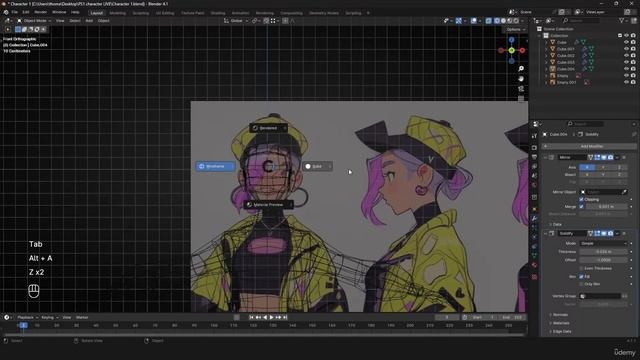Open the Object Mode dropdown
640x360 pixels.
[34, 21]
